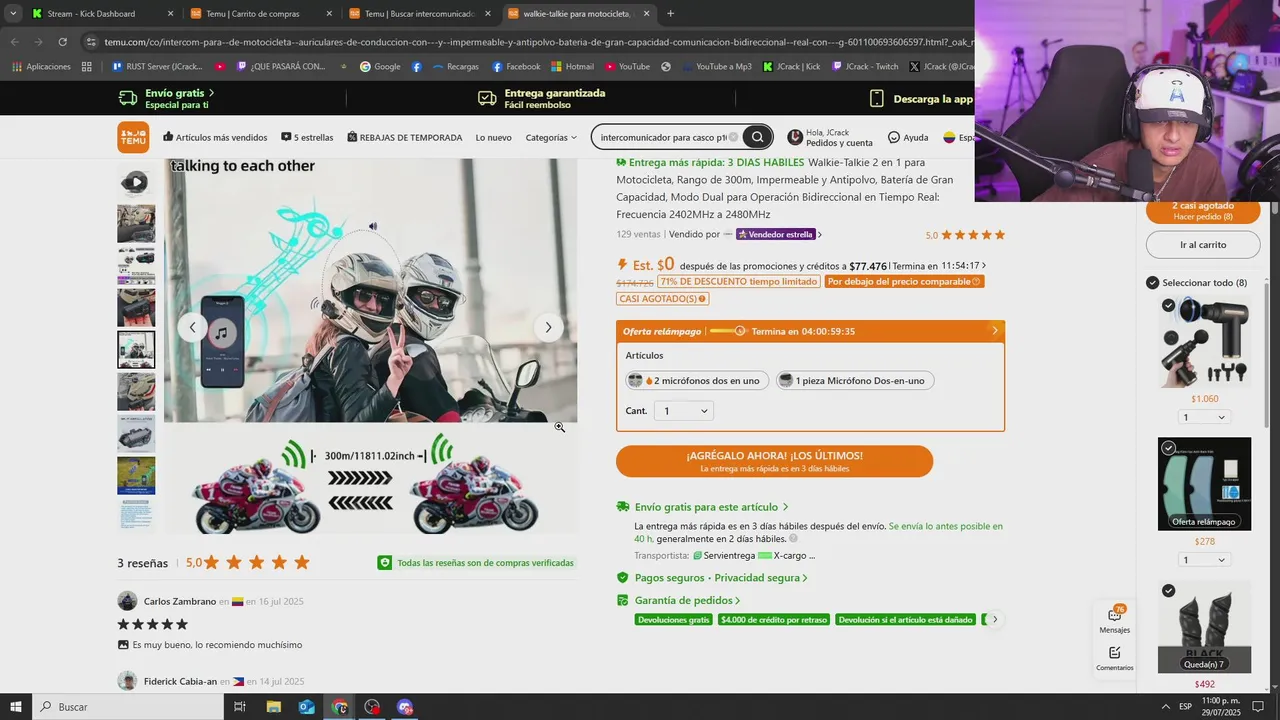This screenshot has height=720, width=1280.
Task: Open CASI AGOTADO(S) info tag
Action: [x=662, y=298]
